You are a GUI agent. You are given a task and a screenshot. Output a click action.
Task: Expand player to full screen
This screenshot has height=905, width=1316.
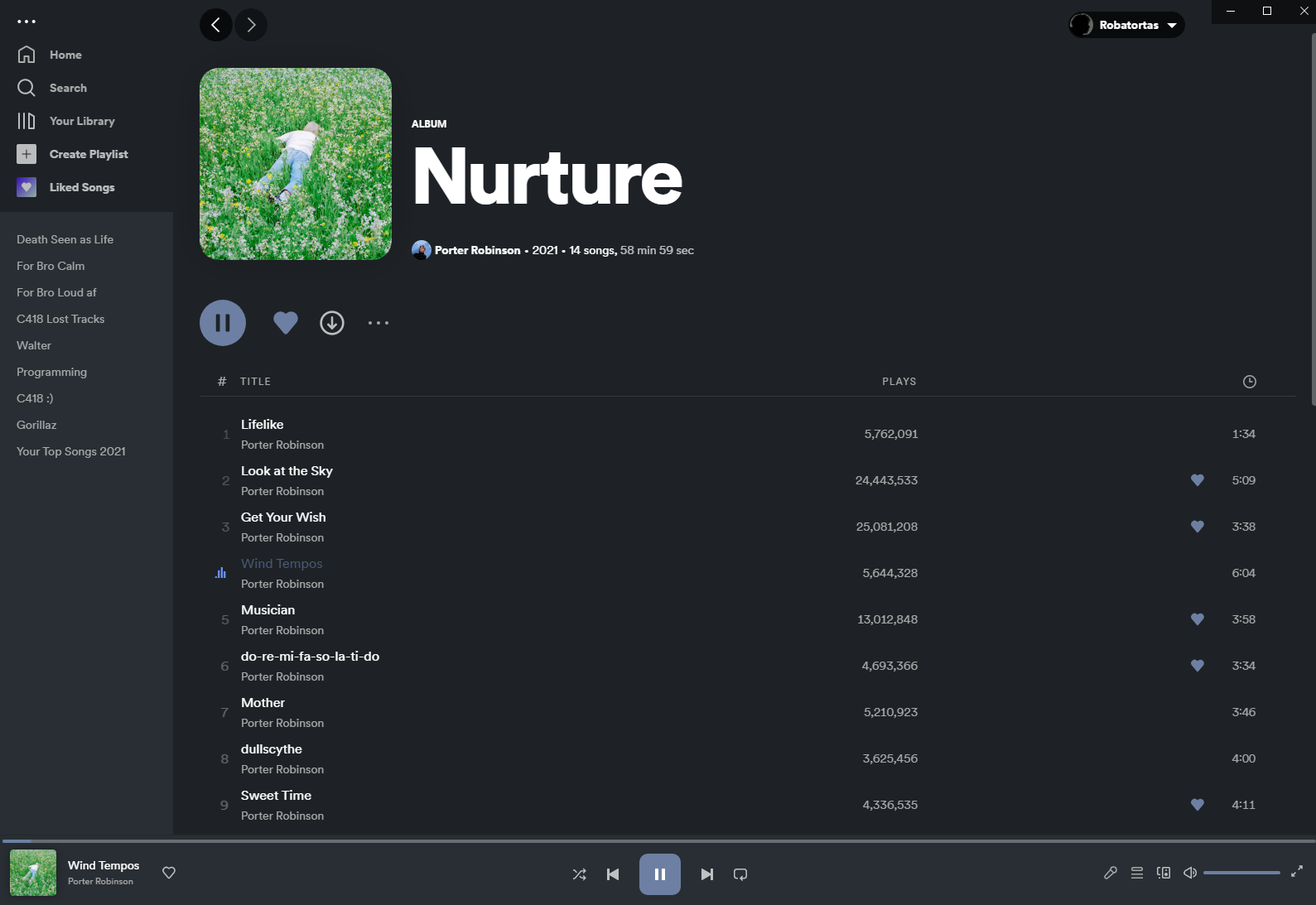click(1297, 871)
